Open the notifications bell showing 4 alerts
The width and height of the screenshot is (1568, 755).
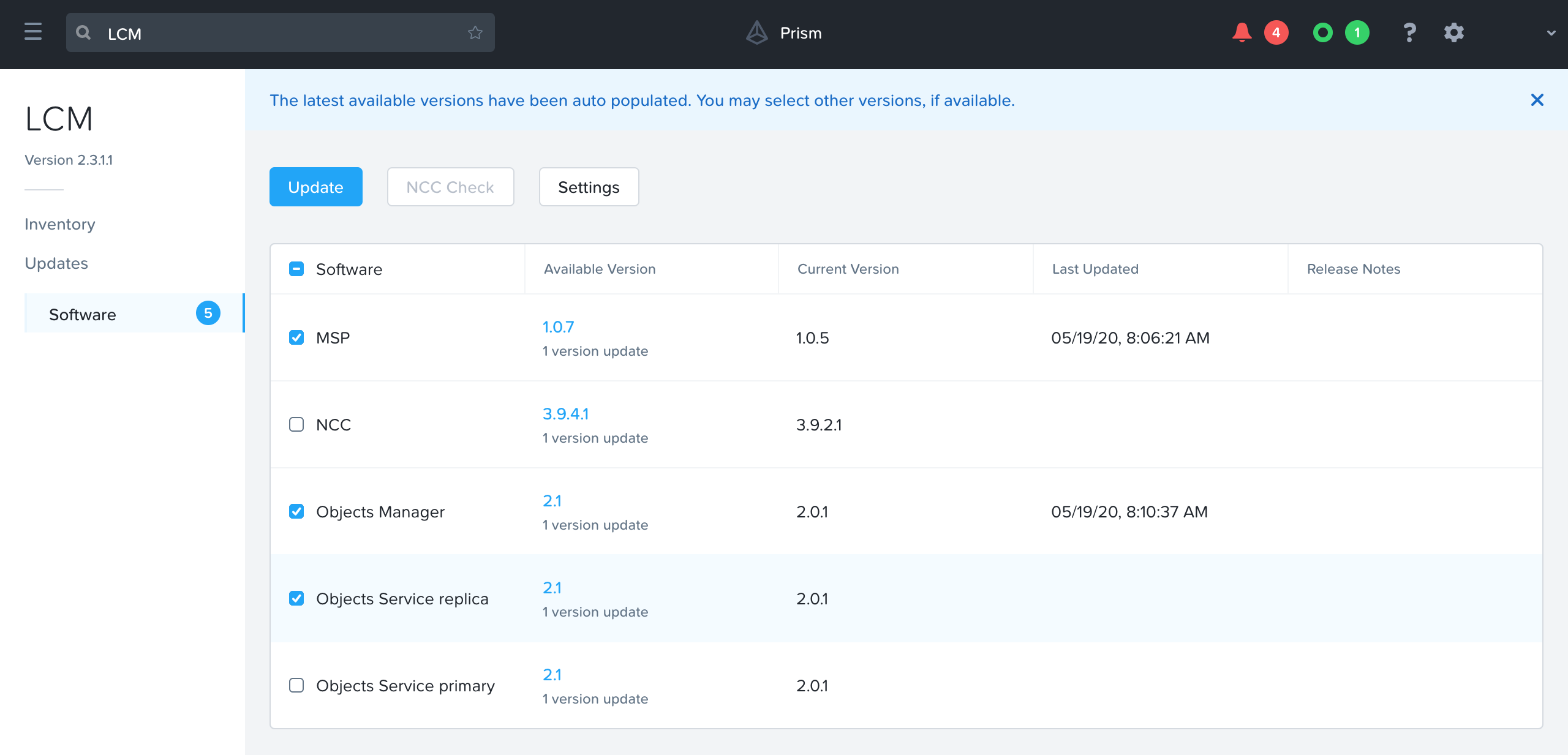pyautogui.click(x=1242, y=32)
